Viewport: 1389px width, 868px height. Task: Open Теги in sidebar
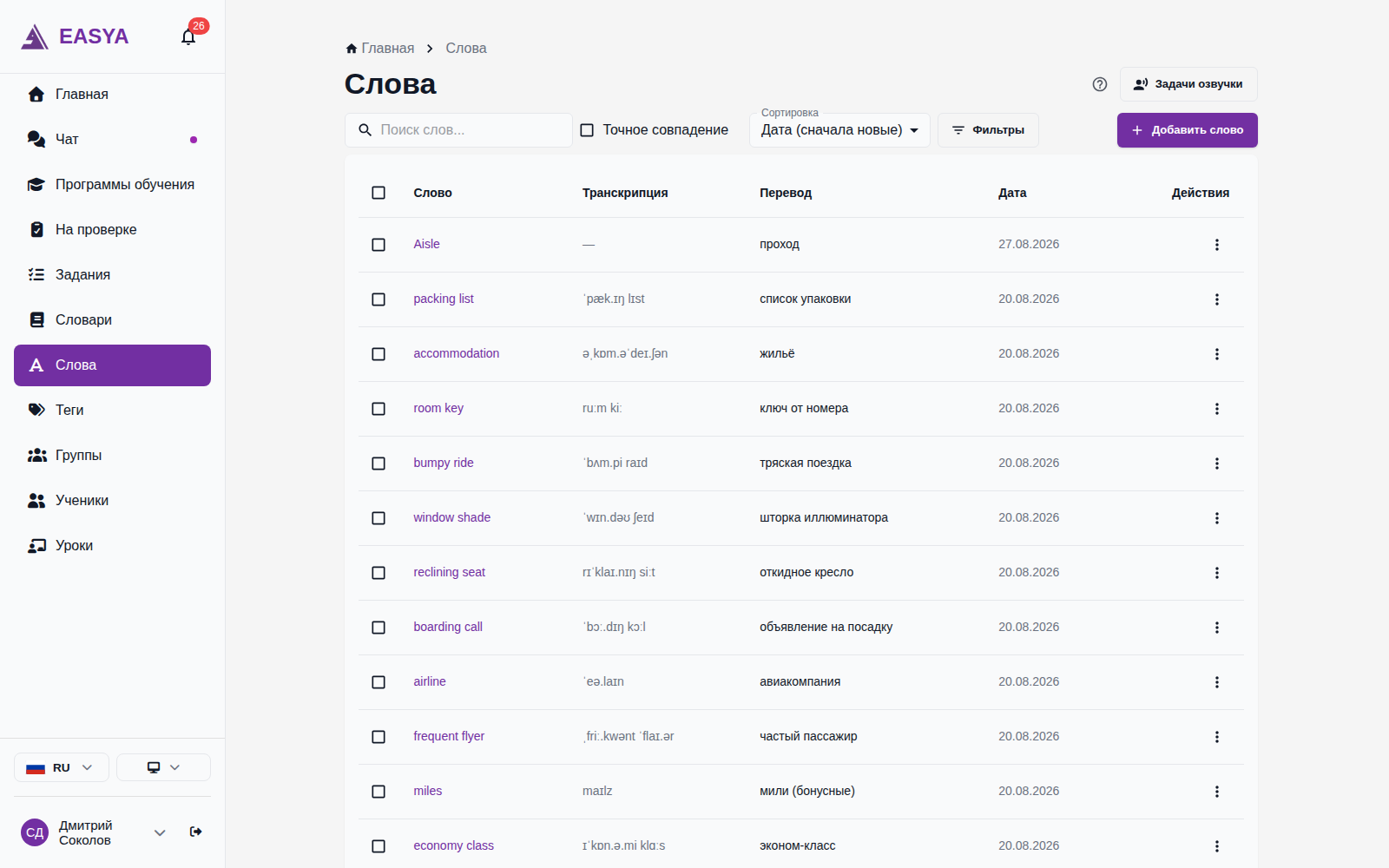[112, 411]
